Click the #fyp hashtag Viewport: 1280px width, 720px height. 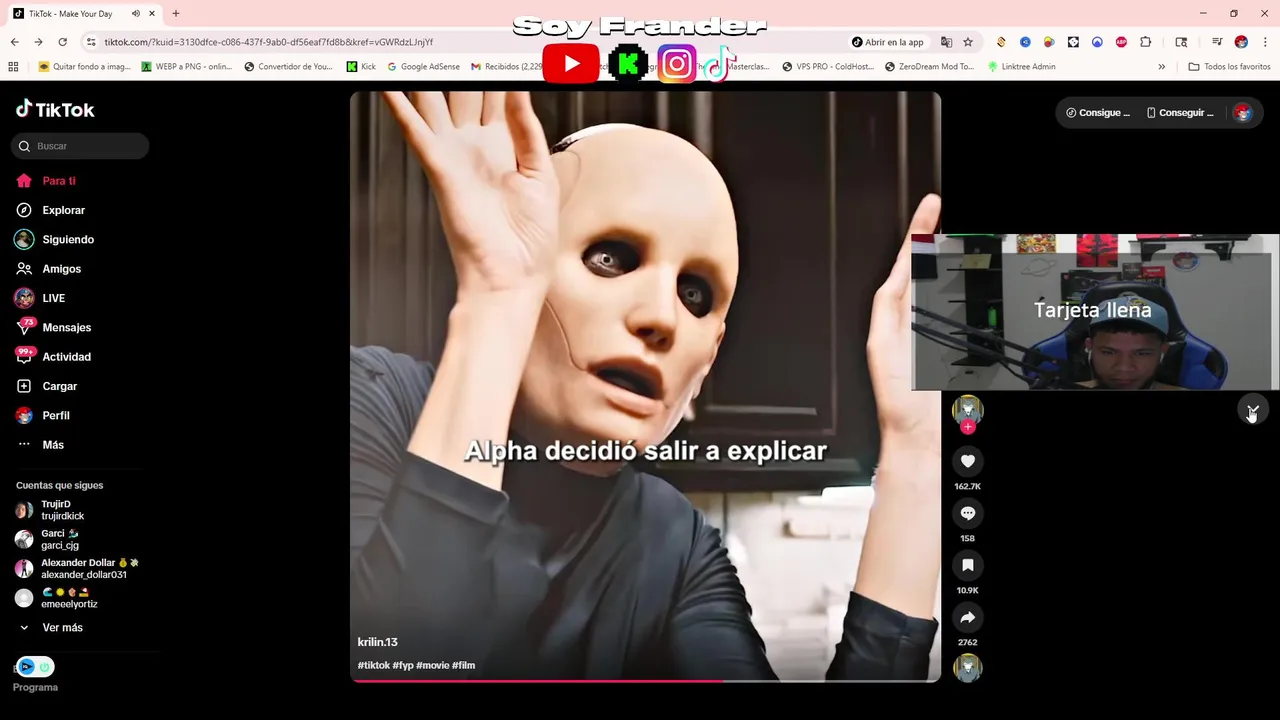point(403,665)
